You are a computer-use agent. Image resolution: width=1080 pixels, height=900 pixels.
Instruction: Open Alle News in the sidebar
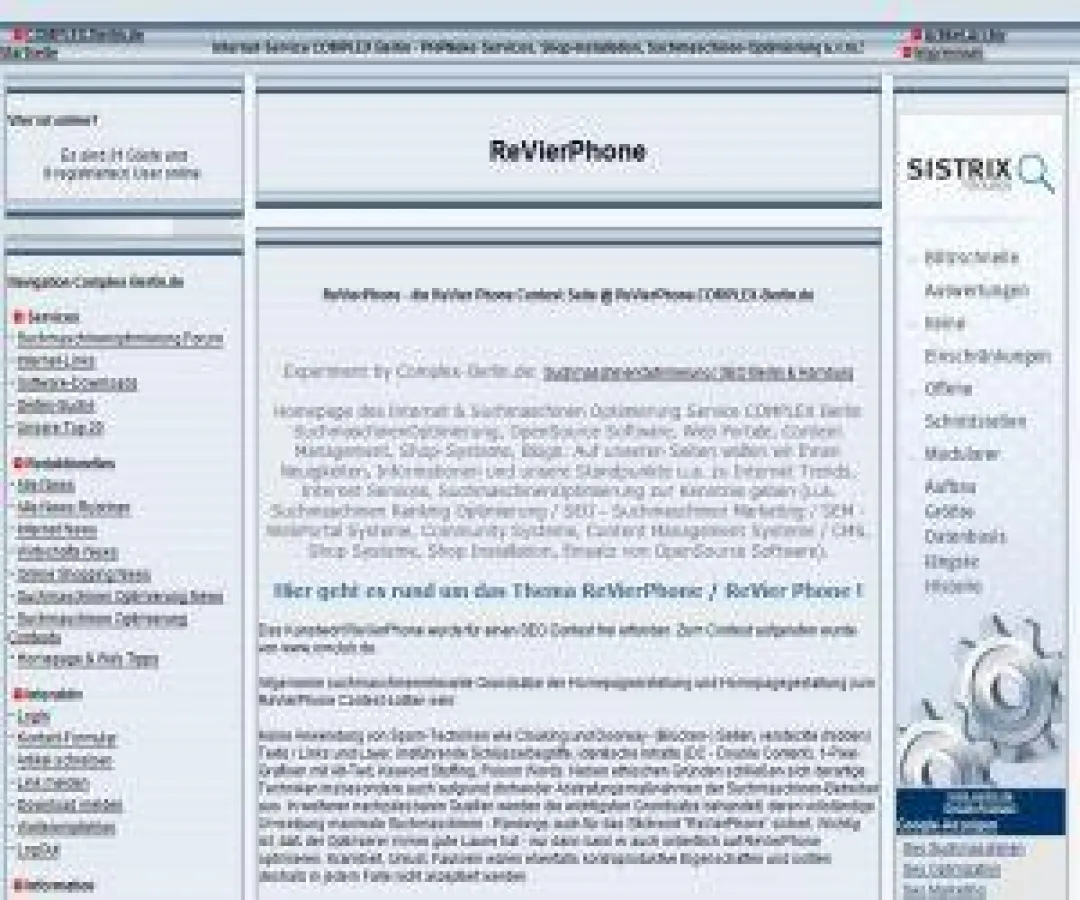(45, 485)
